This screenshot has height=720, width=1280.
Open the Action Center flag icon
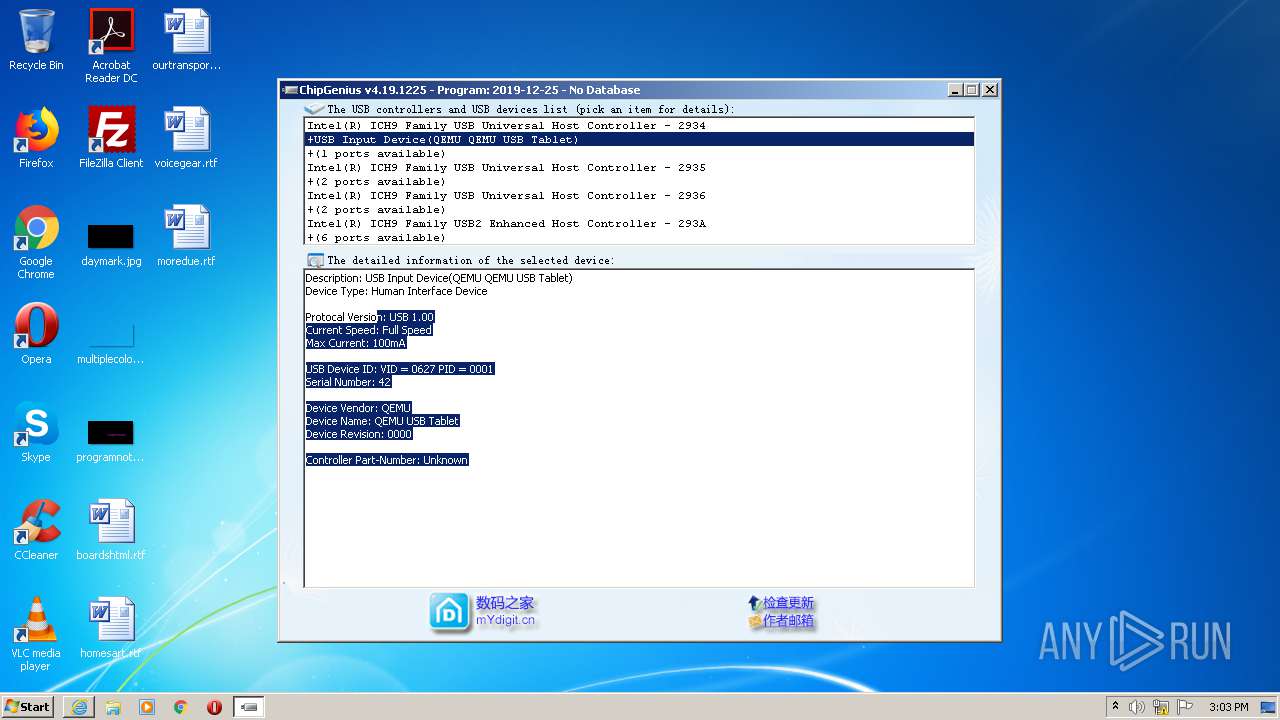click(x=1185, y=707)
